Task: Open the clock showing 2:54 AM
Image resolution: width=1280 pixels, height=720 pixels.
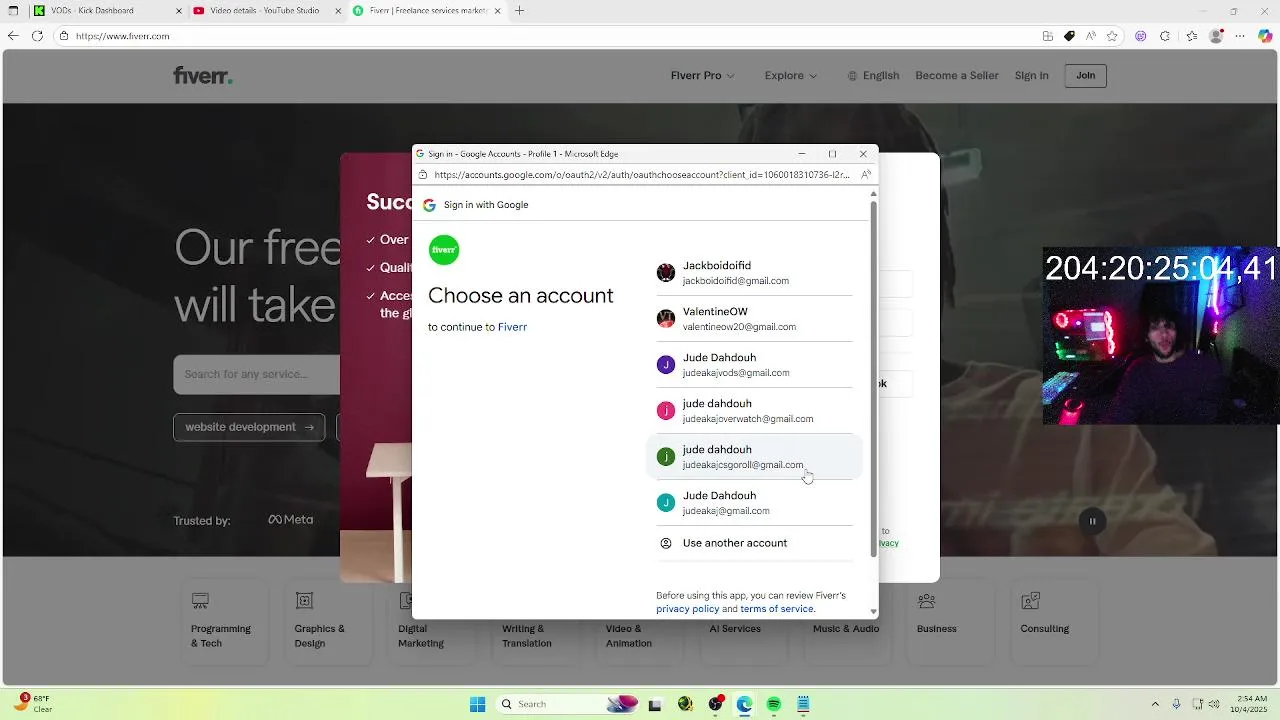Action: 1249,704
